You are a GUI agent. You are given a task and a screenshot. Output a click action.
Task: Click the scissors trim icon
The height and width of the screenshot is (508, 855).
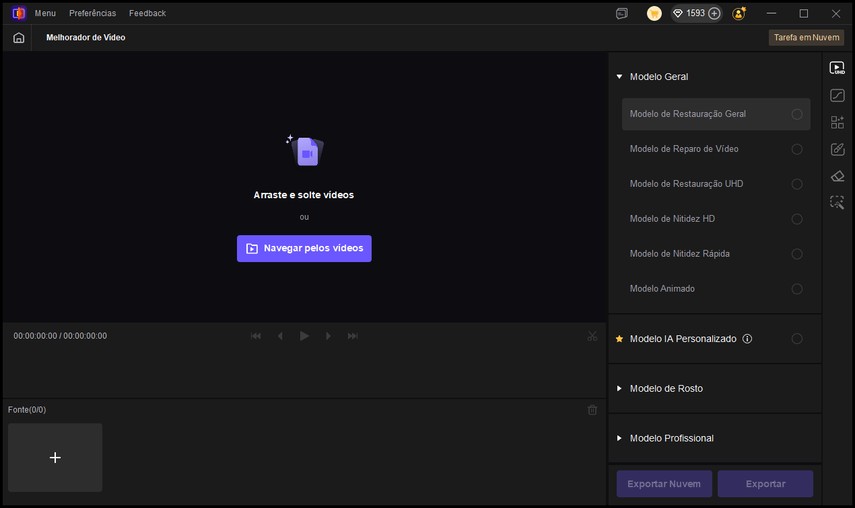coord(592,336)
